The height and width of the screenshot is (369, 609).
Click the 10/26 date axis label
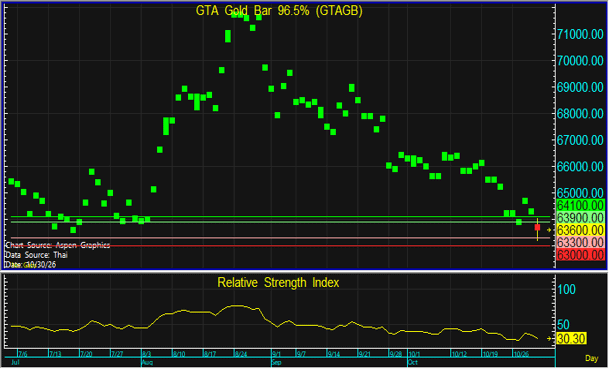[x=521, y=354]
